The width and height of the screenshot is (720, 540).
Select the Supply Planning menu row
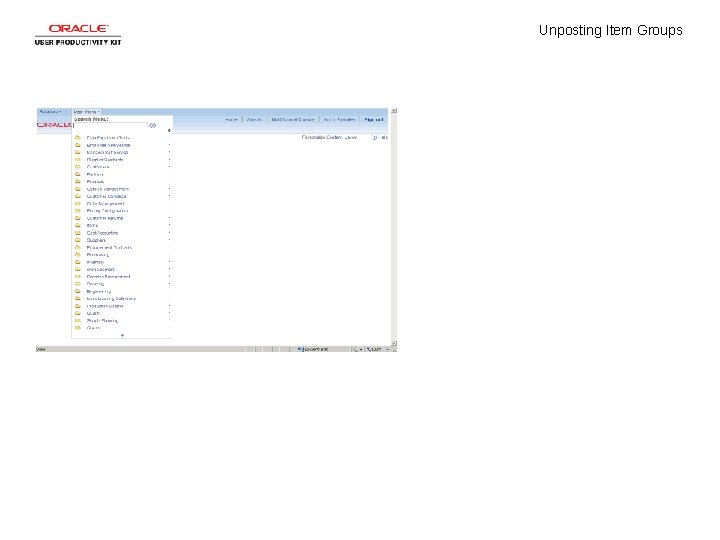(122, 321)
